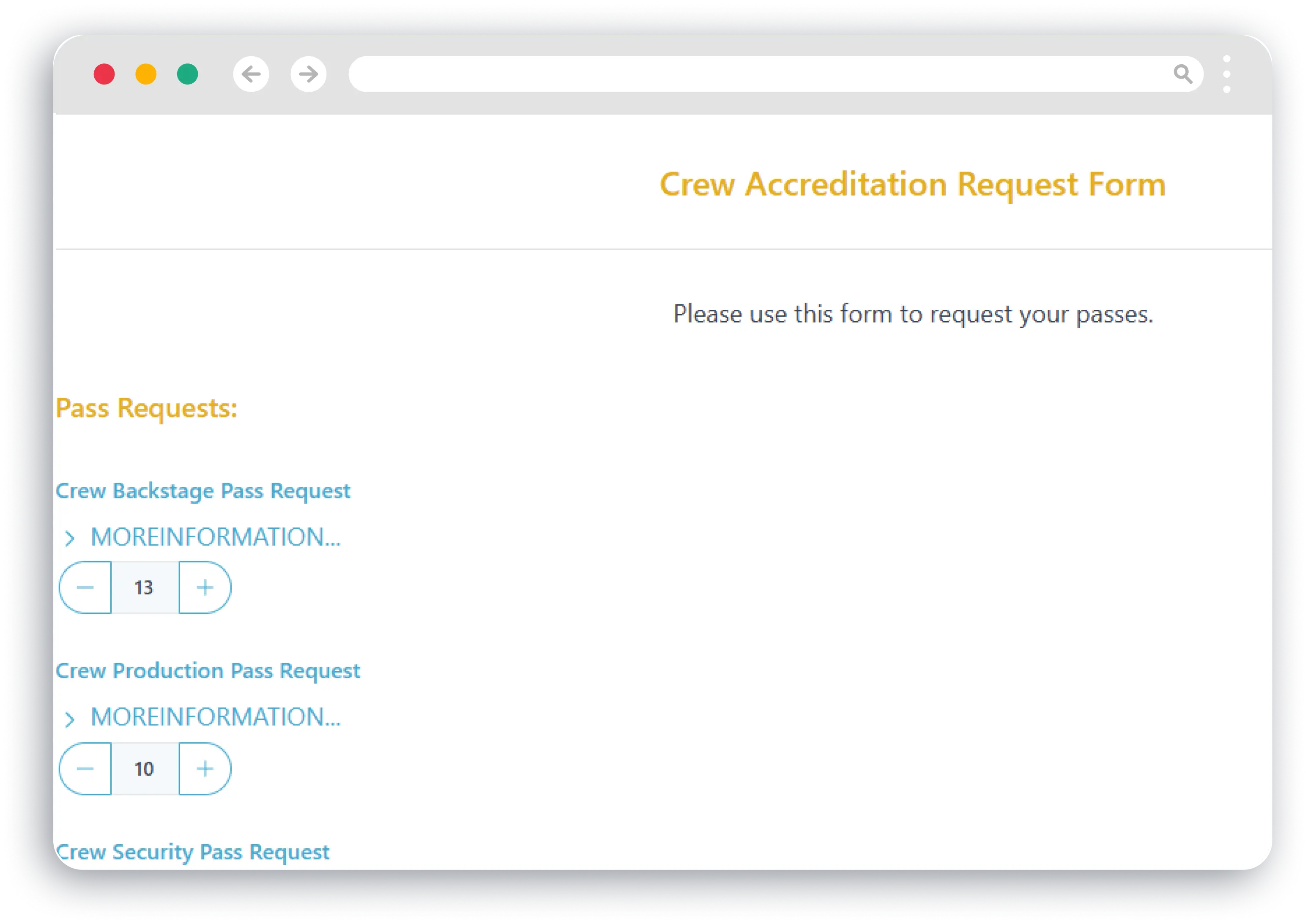The image size is (1308, 924).
Task: Open the Crew Production Pass Request link
Action: click(208, 671)
